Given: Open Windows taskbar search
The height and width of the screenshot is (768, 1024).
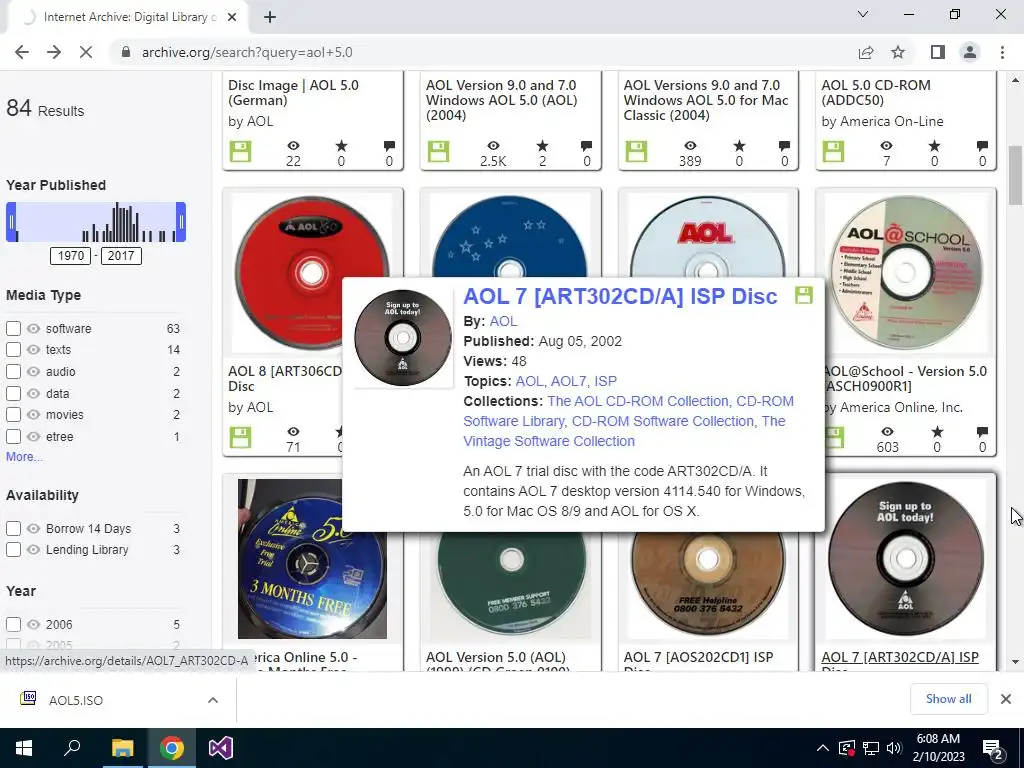Looking at the screenshot, I should click(72, 748).
